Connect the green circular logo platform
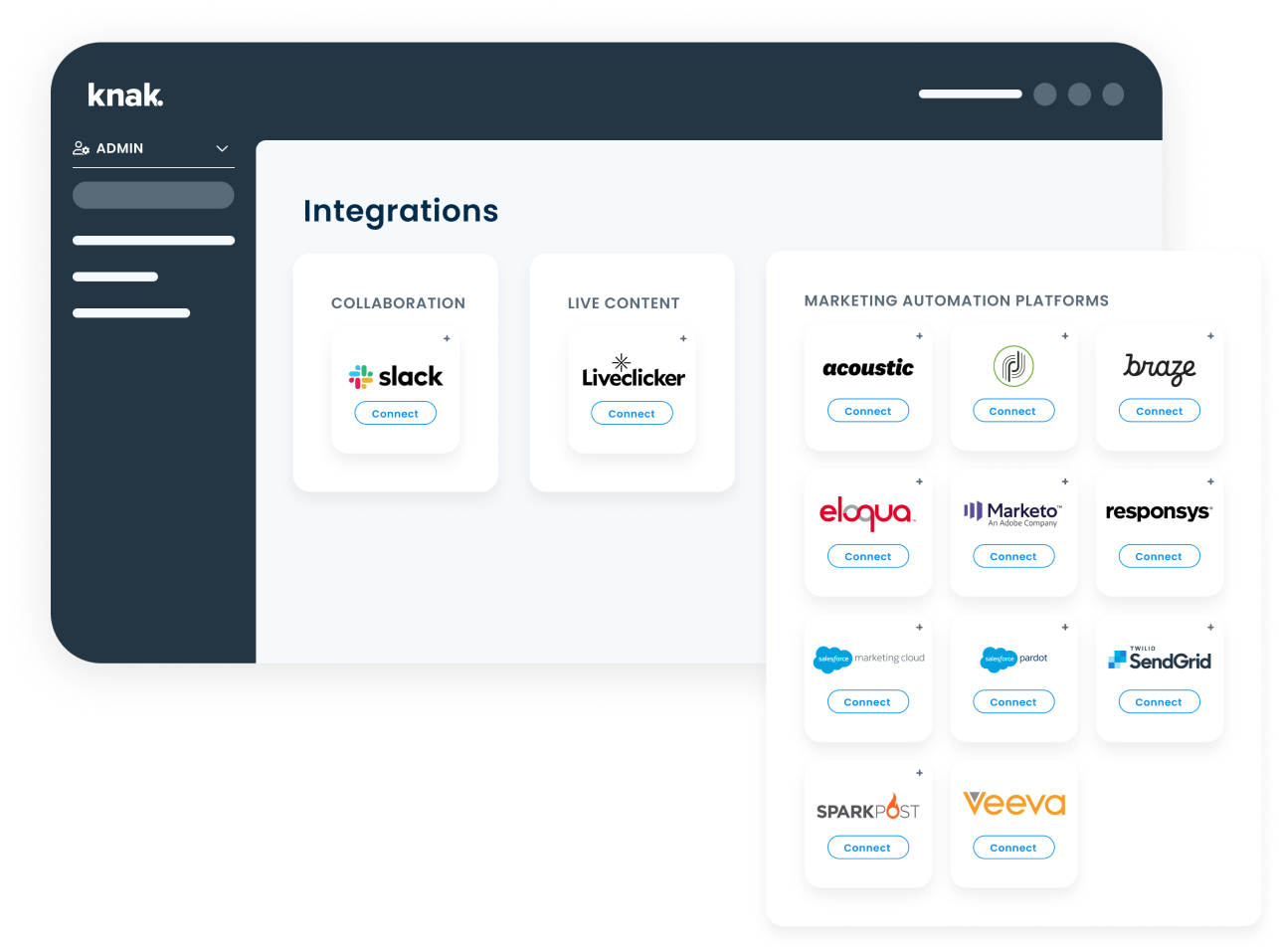This screenshot has width=1279, height=952. [1013, 411]
